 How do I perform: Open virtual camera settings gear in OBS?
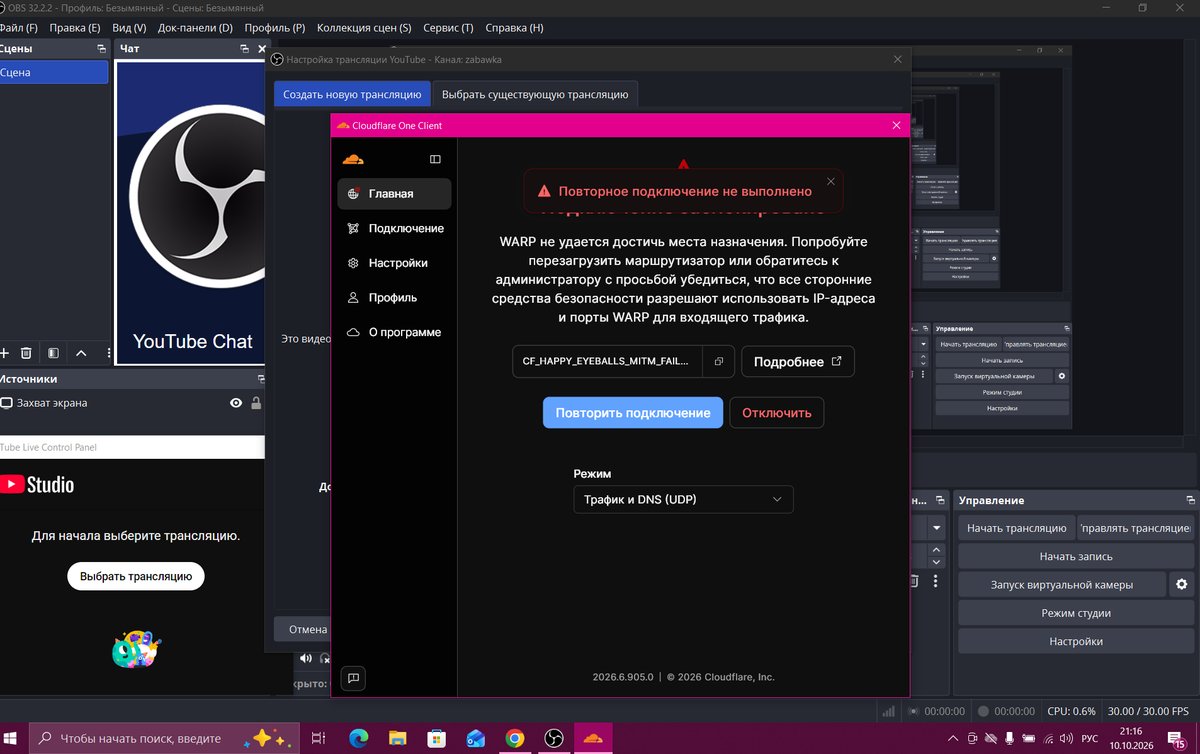(x=1182, y=584)
